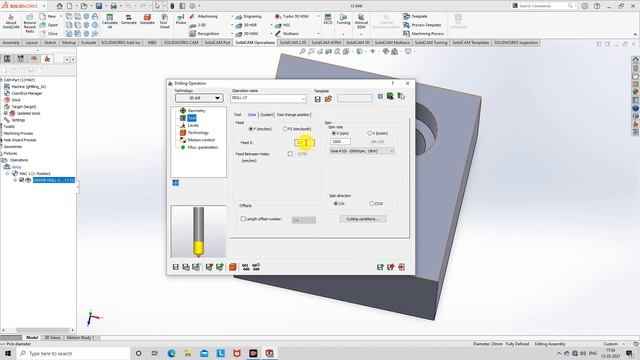Screen dimensions: 640x360
Task: Select the Probe operation
Action: [181, 19]
